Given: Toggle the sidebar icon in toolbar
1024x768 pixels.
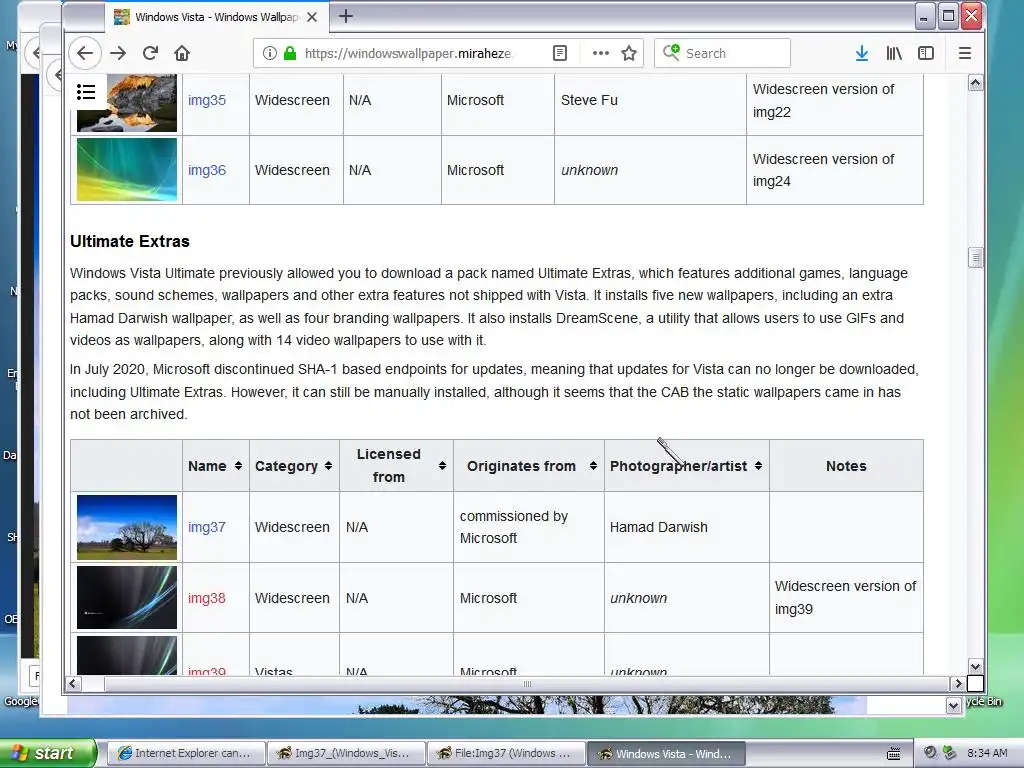Looking at the screenshot, I should pos(926,54).
